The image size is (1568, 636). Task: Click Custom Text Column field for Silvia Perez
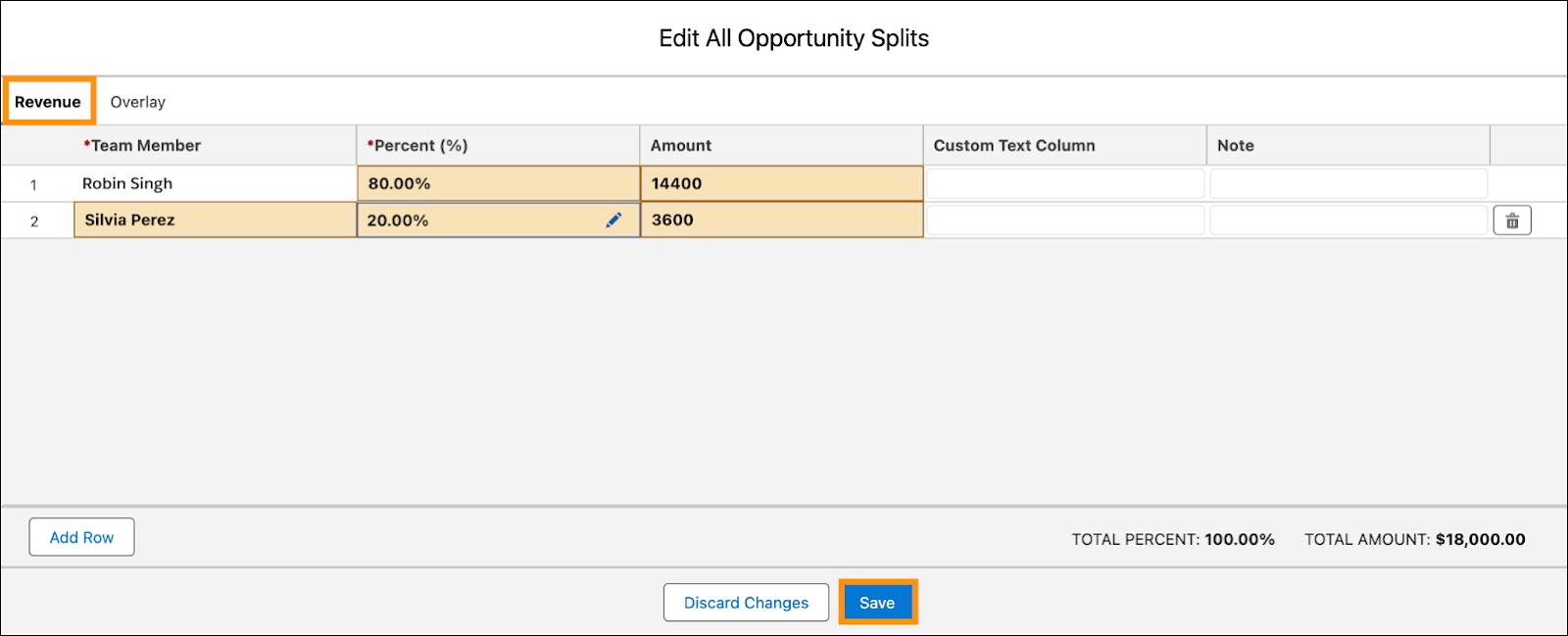[1065, 220]
